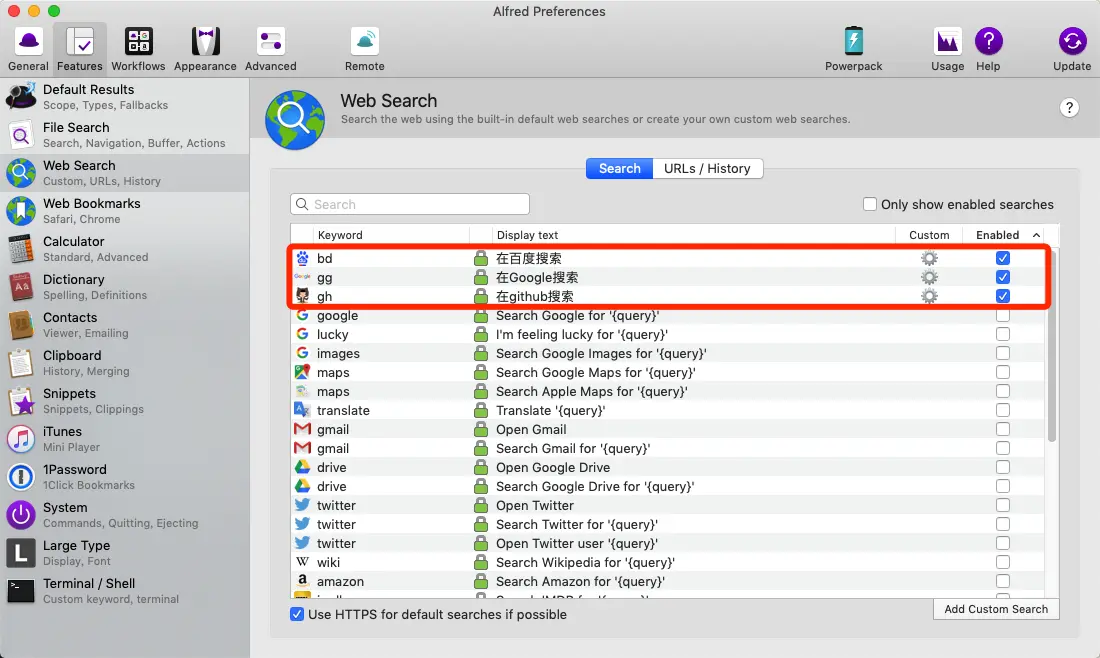Click the custom gear icon for gg
This screenshot has height=658, width=1100.
pos(929,277)
